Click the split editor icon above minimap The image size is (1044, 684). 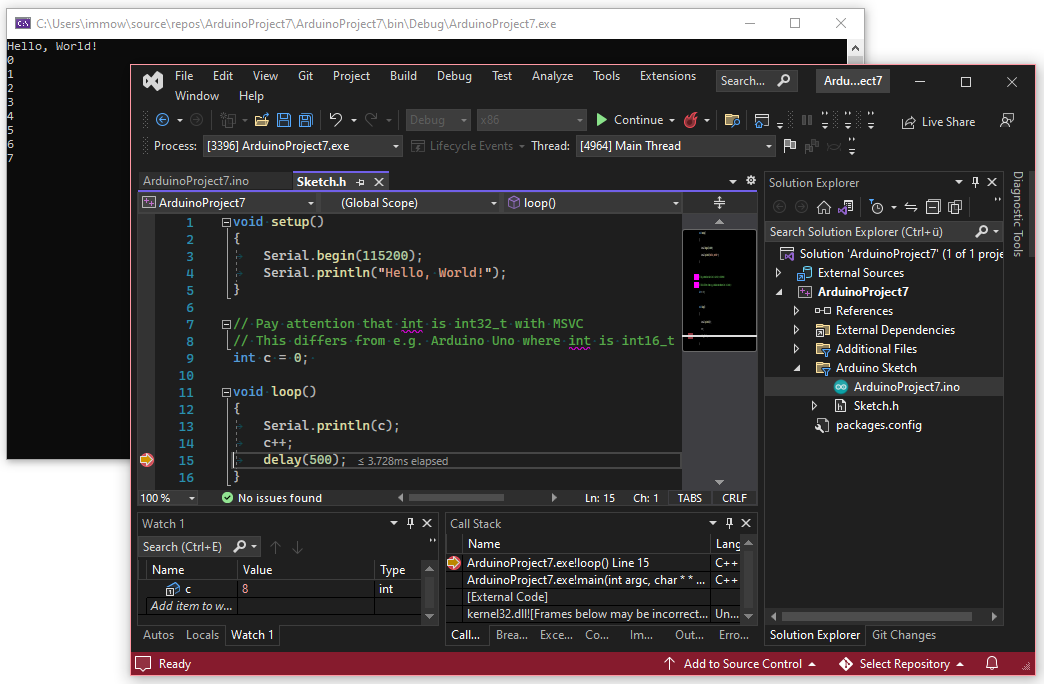click(719, 202)
